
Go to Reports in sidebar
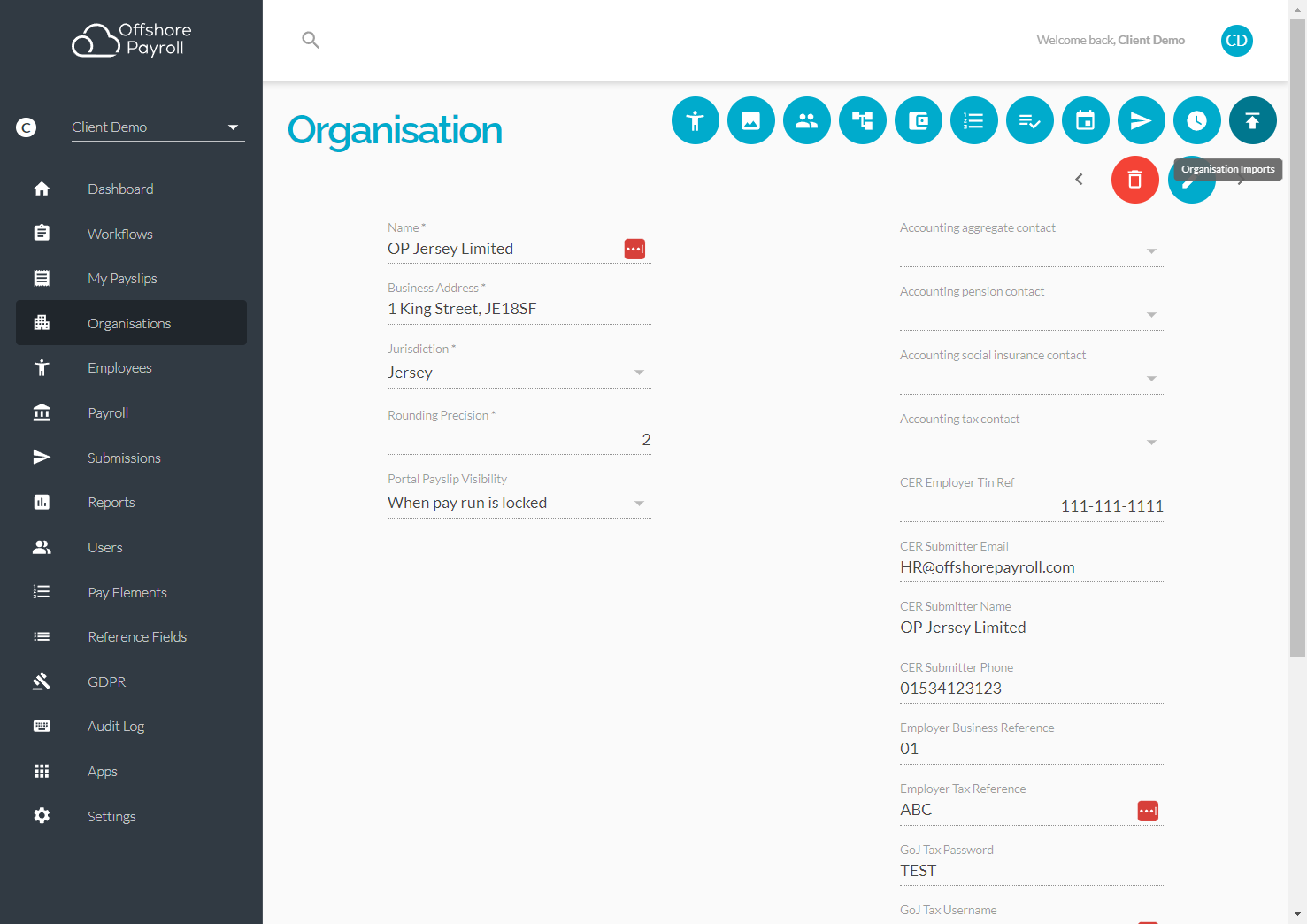131,503
